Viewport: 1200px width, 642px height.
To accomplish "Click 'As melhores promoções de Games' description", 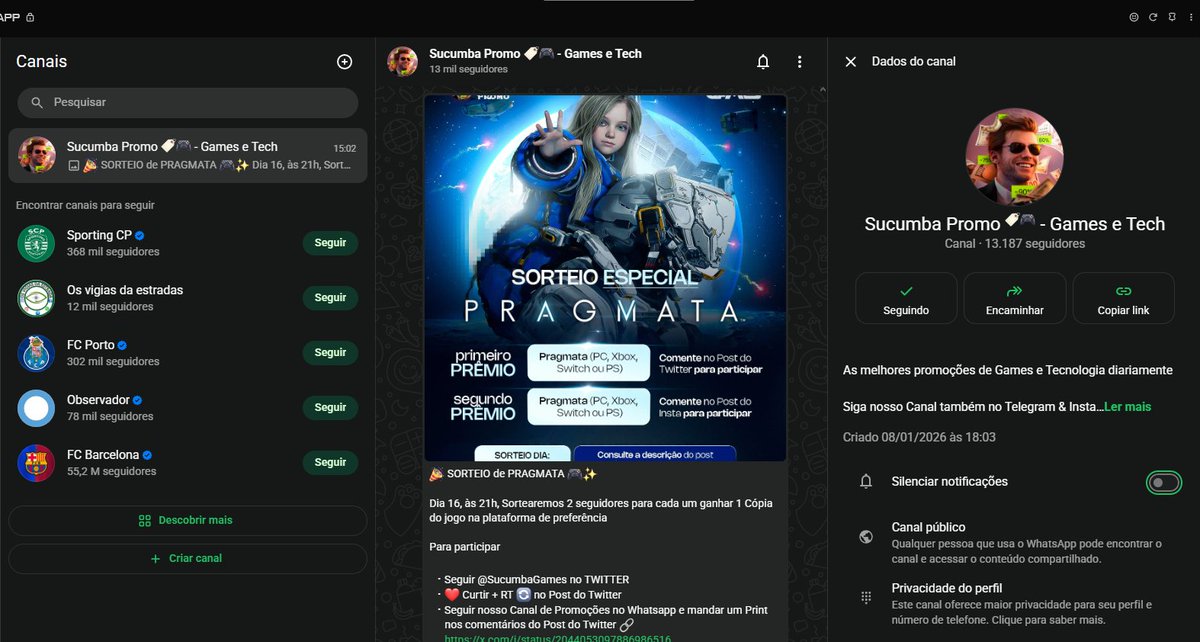I will point(1008,371).
